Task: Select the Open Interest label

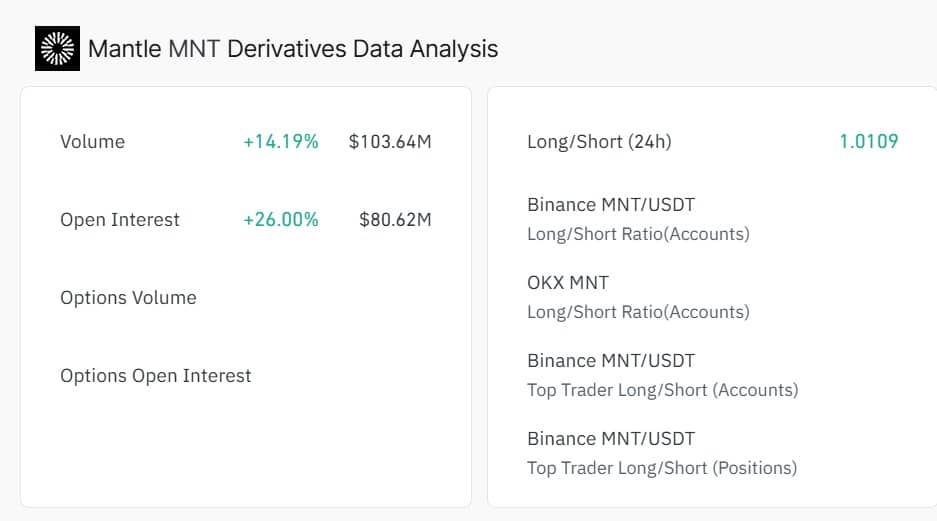Action: [120, 220]
